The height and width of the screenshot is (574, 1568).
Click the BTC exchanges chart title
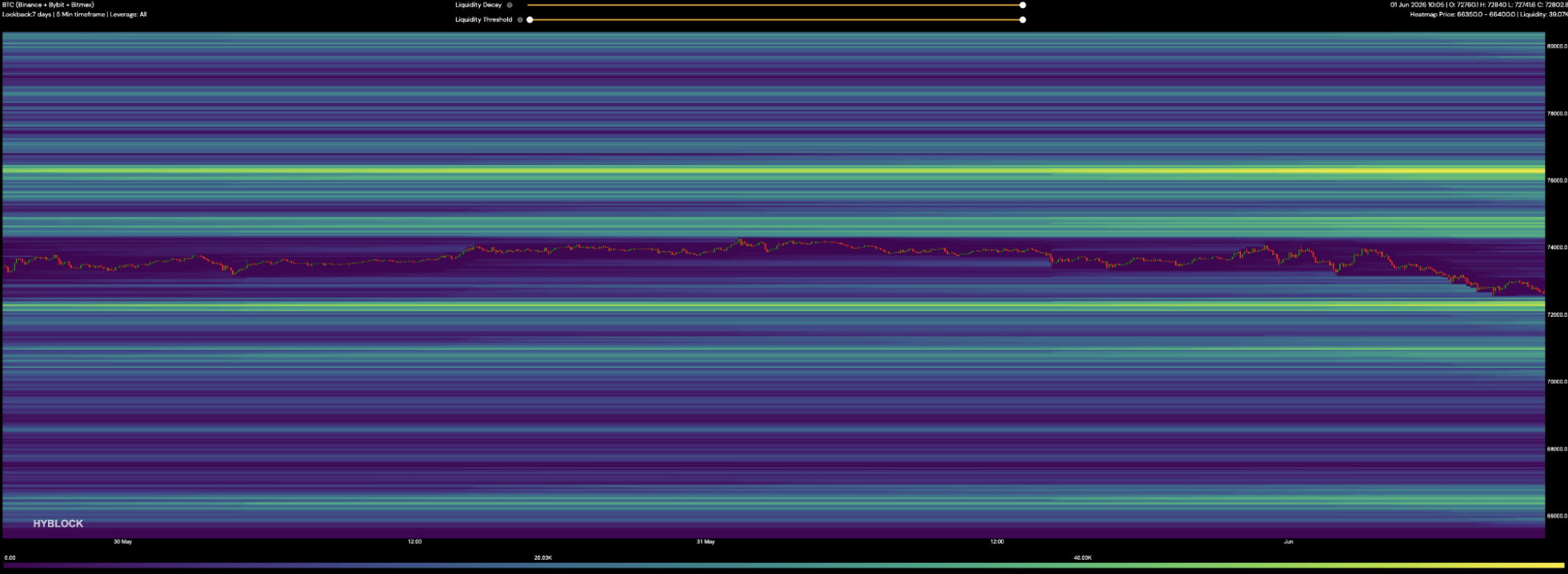click(x=48, y=5)
